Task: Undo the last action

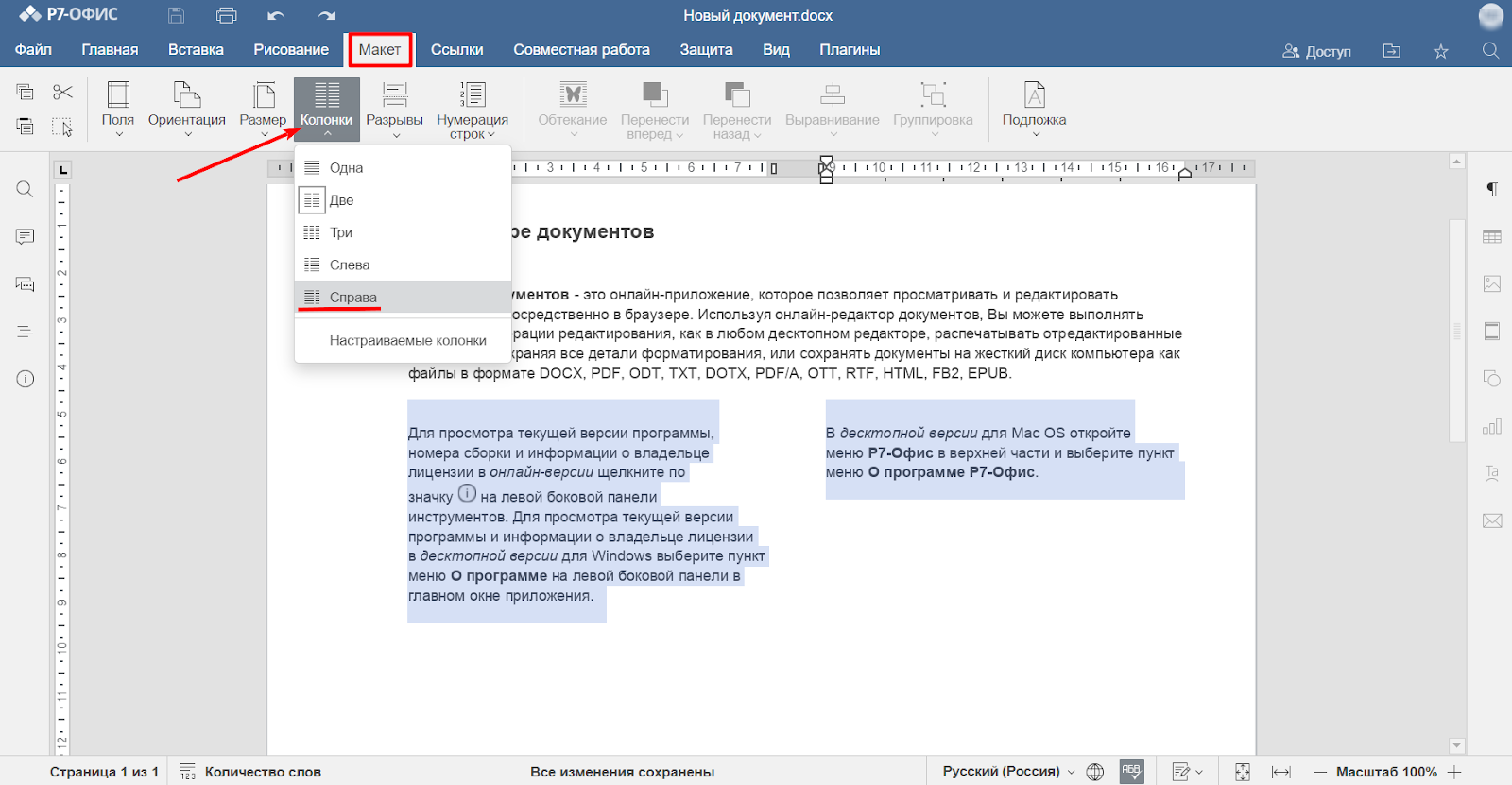Action: [276, 15]
